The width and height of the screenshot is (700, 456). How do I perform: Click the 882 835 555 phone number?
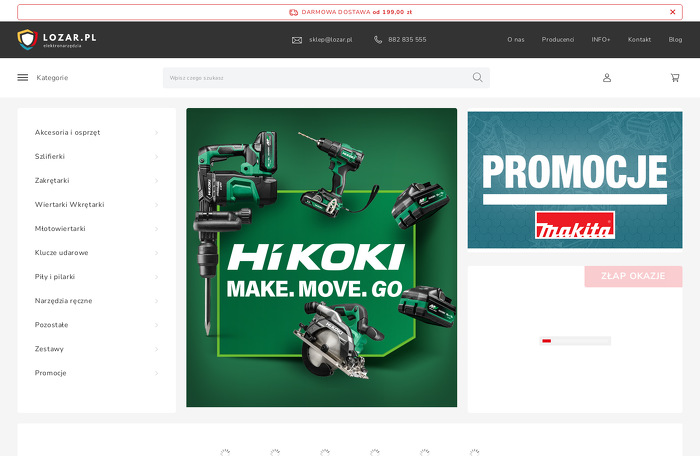(407, 40)
